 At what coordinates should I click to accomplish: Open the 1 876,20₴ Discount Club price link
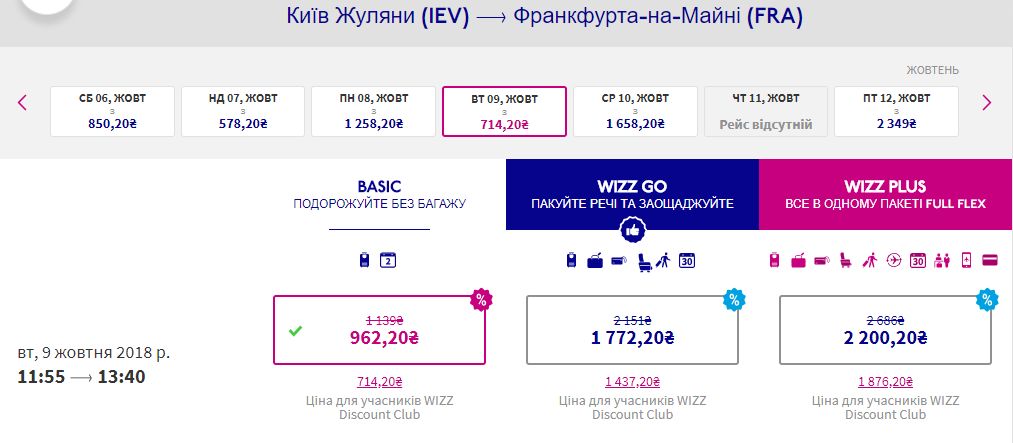[885, 382]
